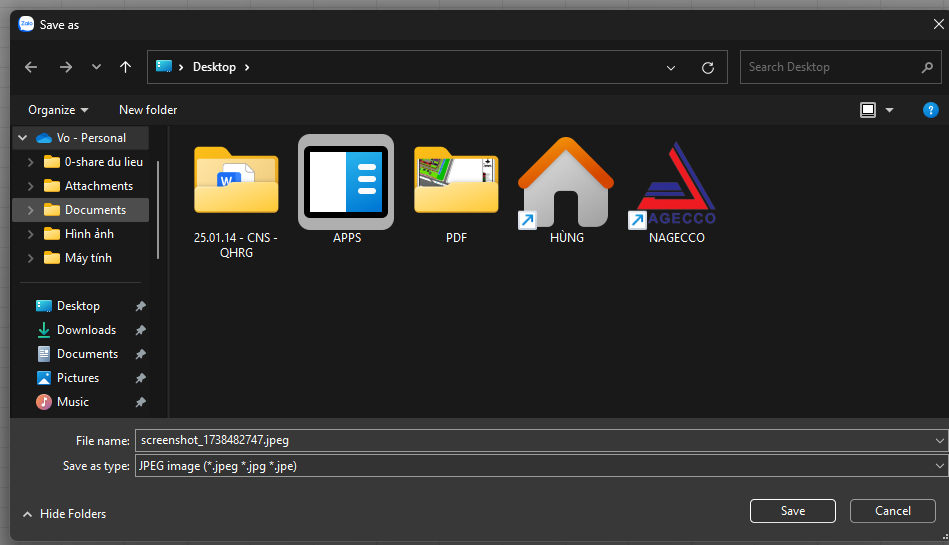Select the APPS folder icon
Image resolution: width=949 pixels, height=545 pixels.
(x=346, y=182)
